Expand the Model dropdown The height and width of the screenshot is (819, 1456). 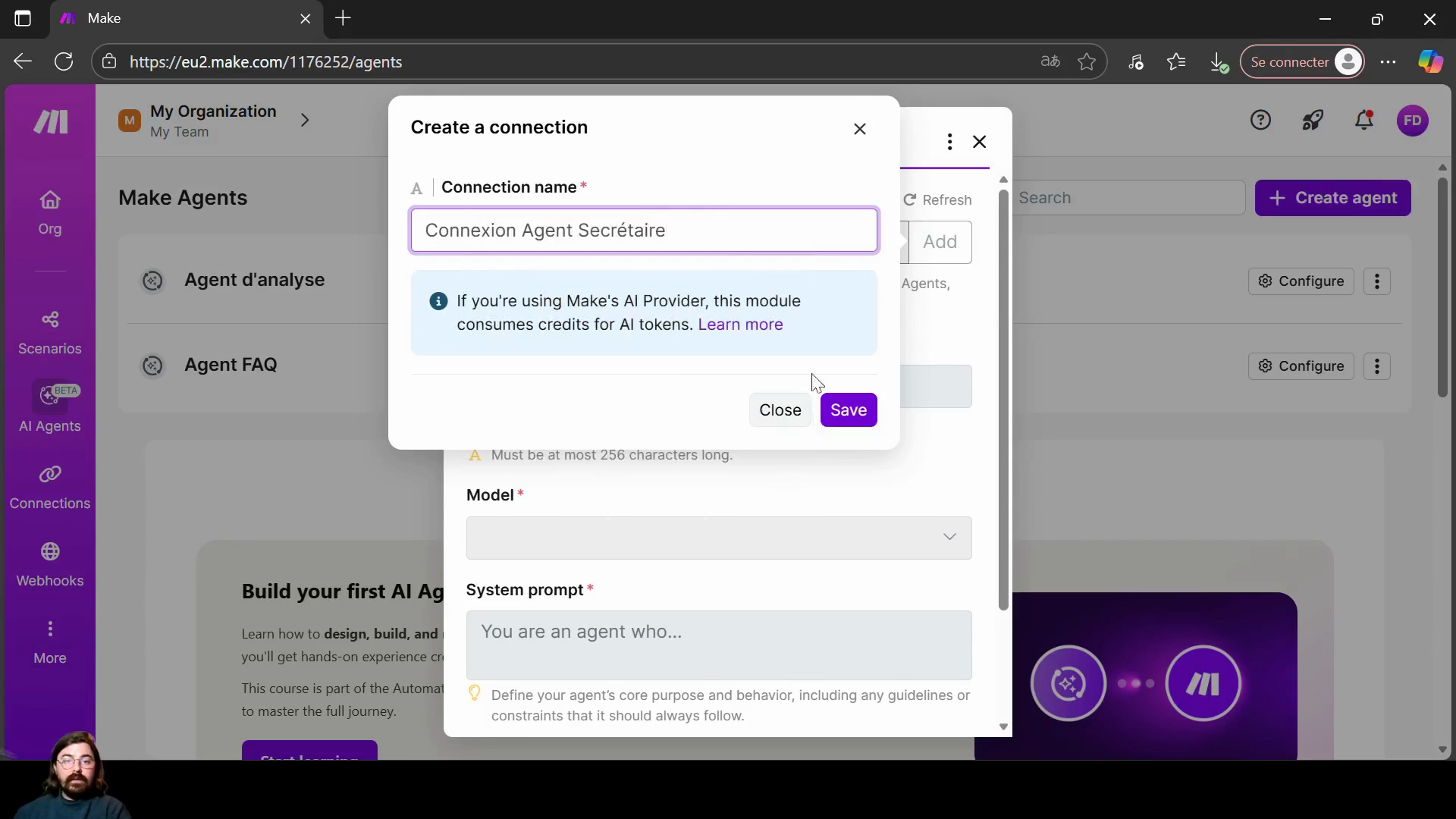click(x=718, y=538)
